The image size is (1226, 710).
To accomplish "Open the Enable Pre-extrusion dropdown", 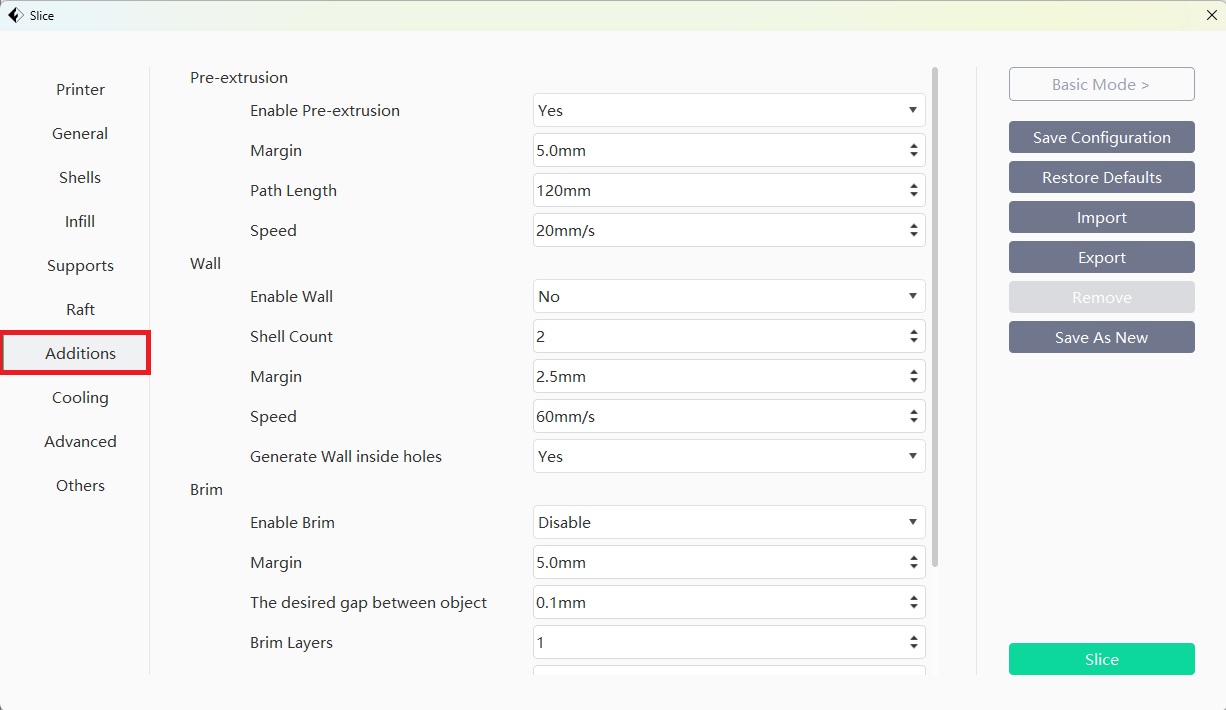I will (728, 111).
